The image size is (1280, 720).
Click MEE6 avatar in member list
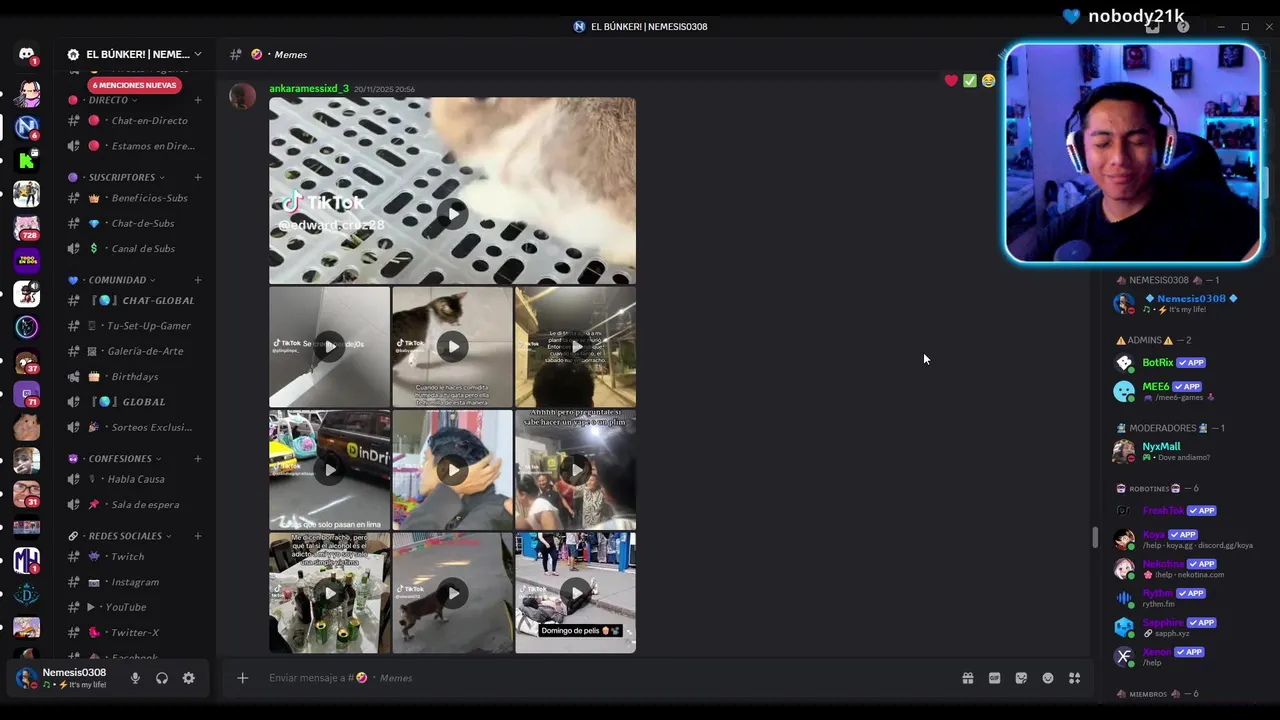[1124, 391]
